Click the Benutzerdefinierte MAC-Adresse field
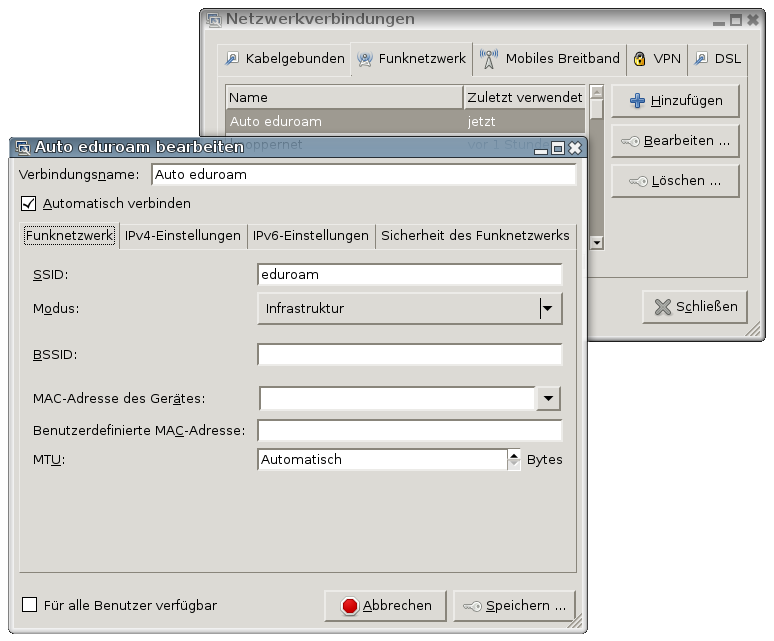Screen dimensions: 774x641 [410, 430]
